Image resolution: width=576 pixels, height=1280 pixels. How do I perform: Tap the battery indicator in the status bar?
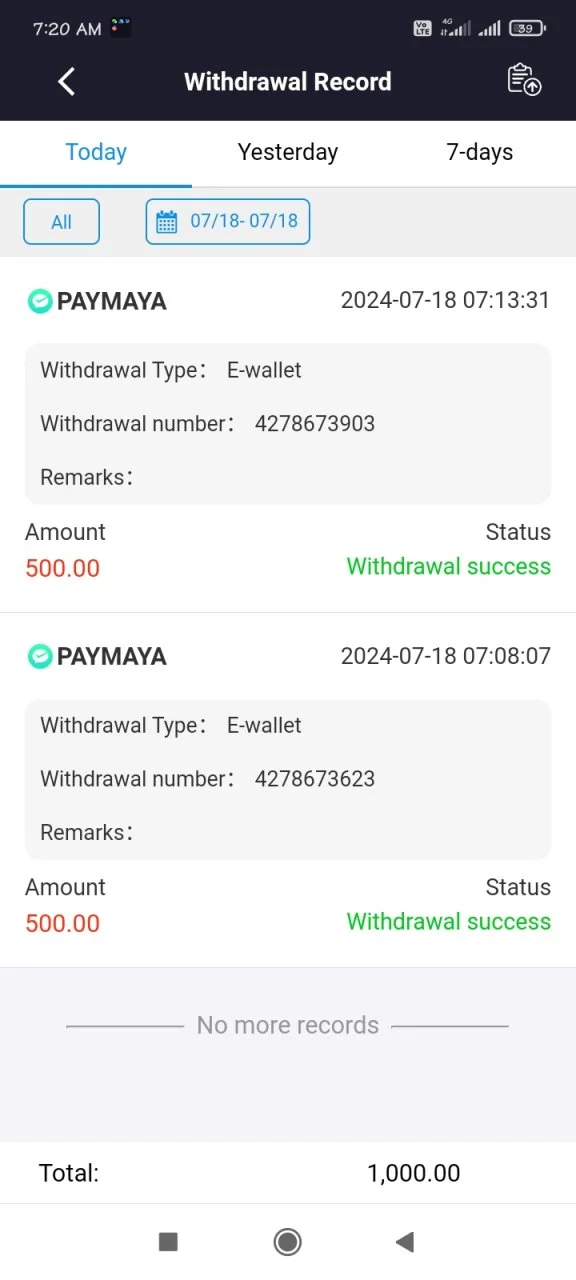pos(527,28)
